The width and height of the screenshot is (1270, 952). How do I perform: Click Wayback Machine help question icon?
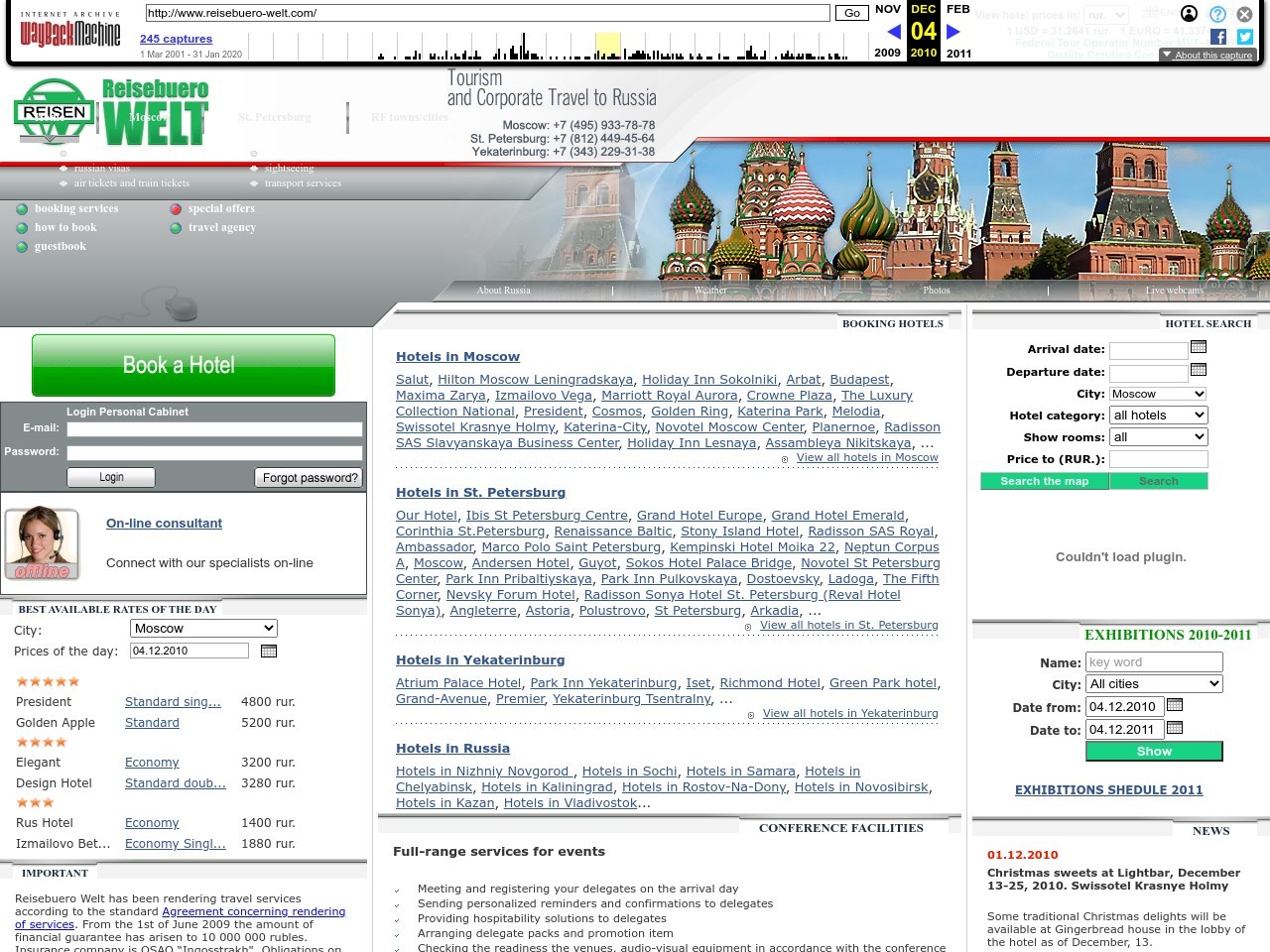point(1217,14)
